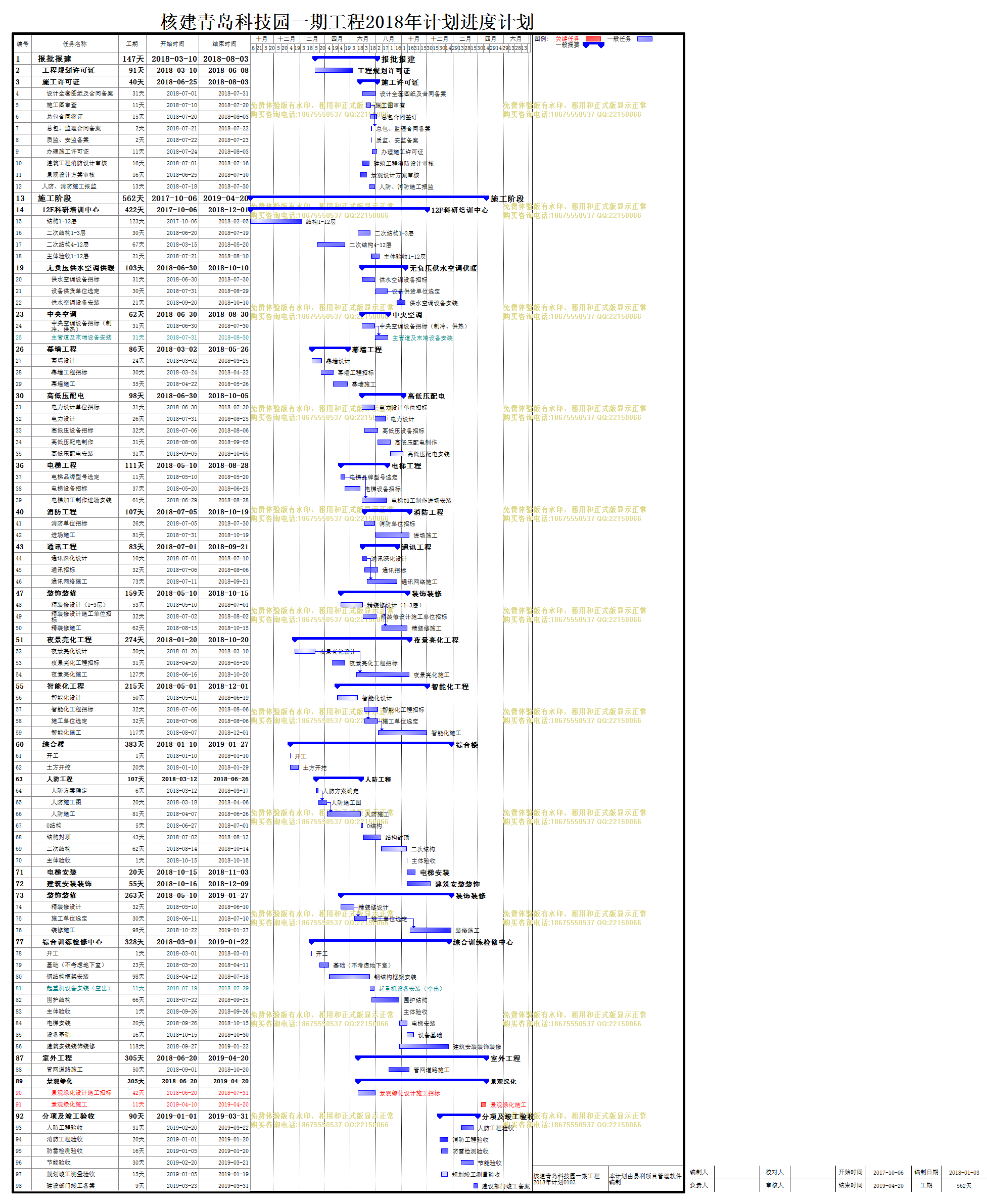Select task name 设计全套图纸及合同备案 in the table

[x=80, y=93]
